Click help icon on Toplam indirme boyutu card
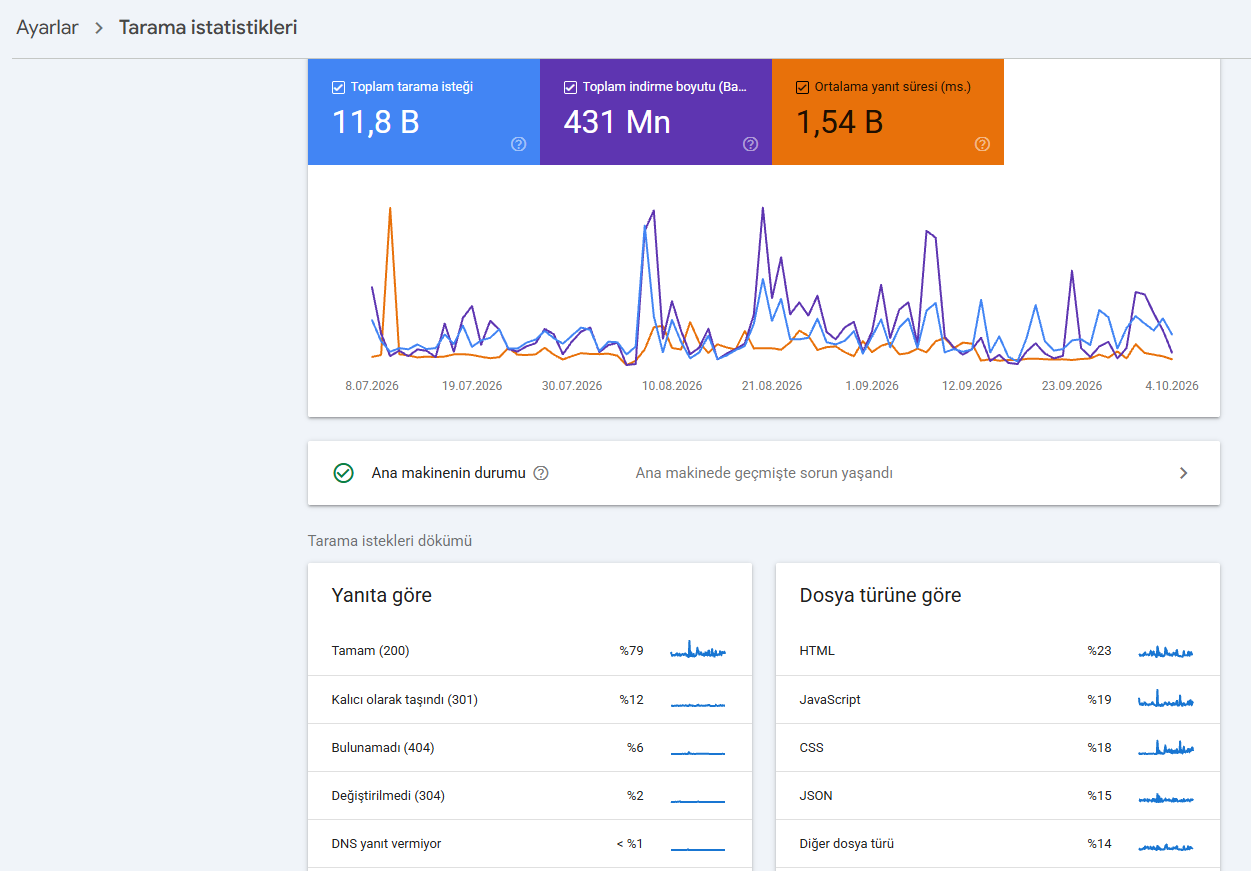 point(750,144)
